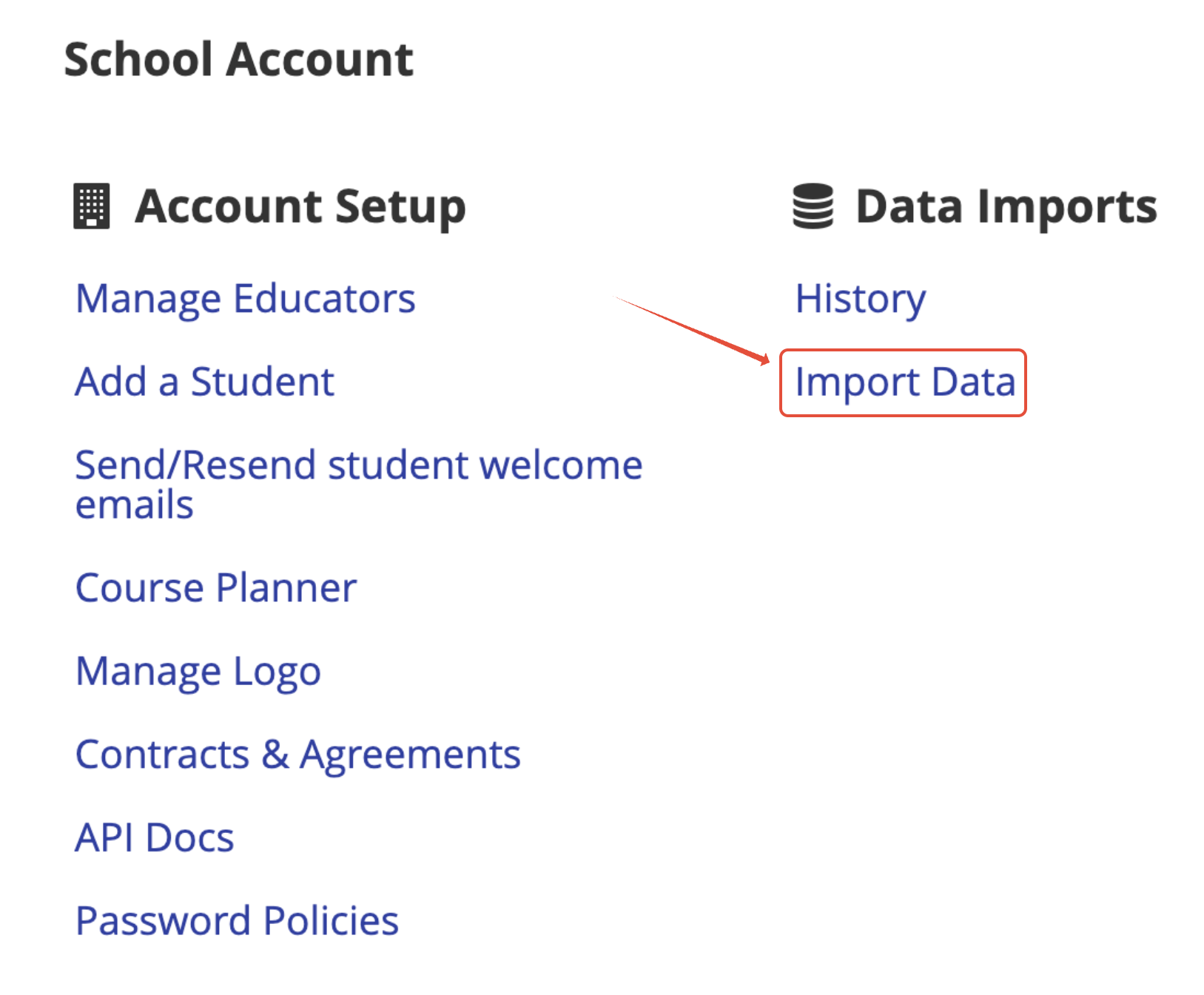View Contracts & Agreements

point(298,755)
